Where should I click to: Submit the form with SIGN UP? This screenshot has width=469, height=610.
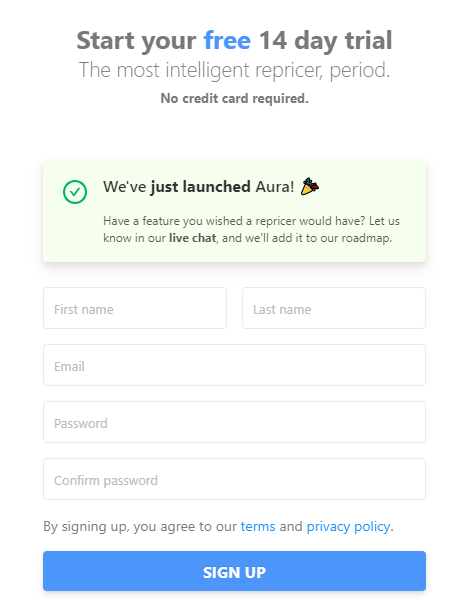click(234, 571)
